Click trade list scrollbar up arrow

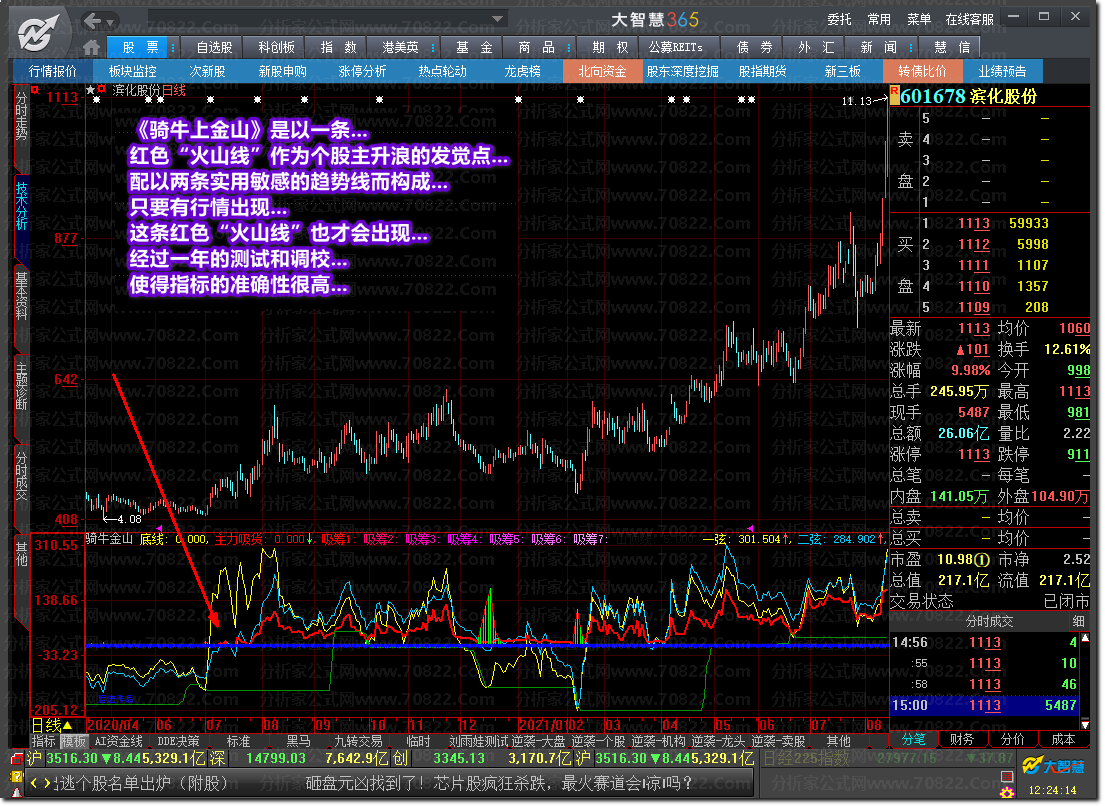click(1085, 638)
